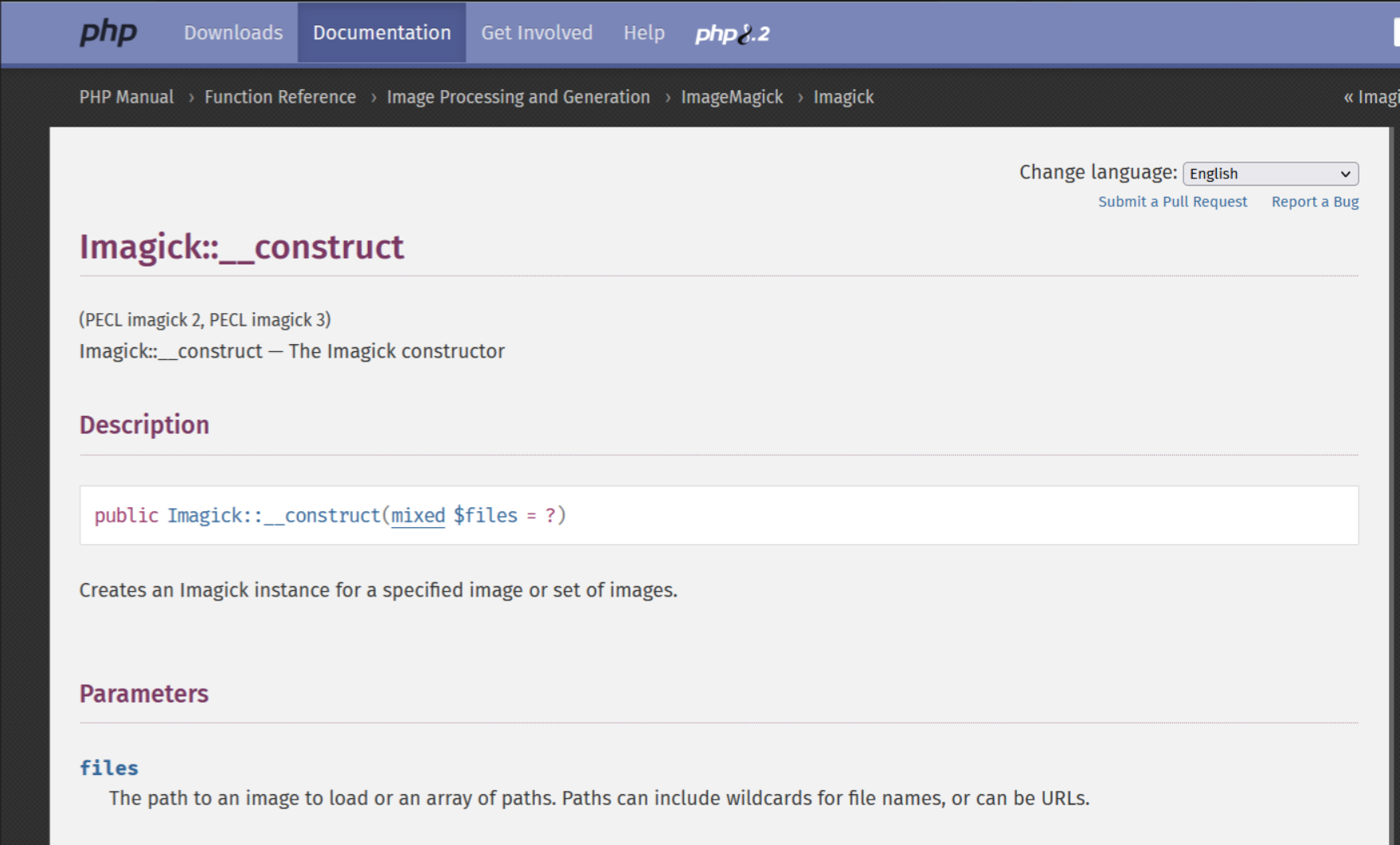The width and height of the screenshot is (1400, 845).
Task: Click the Description section heading
Action: click(144, 425)
